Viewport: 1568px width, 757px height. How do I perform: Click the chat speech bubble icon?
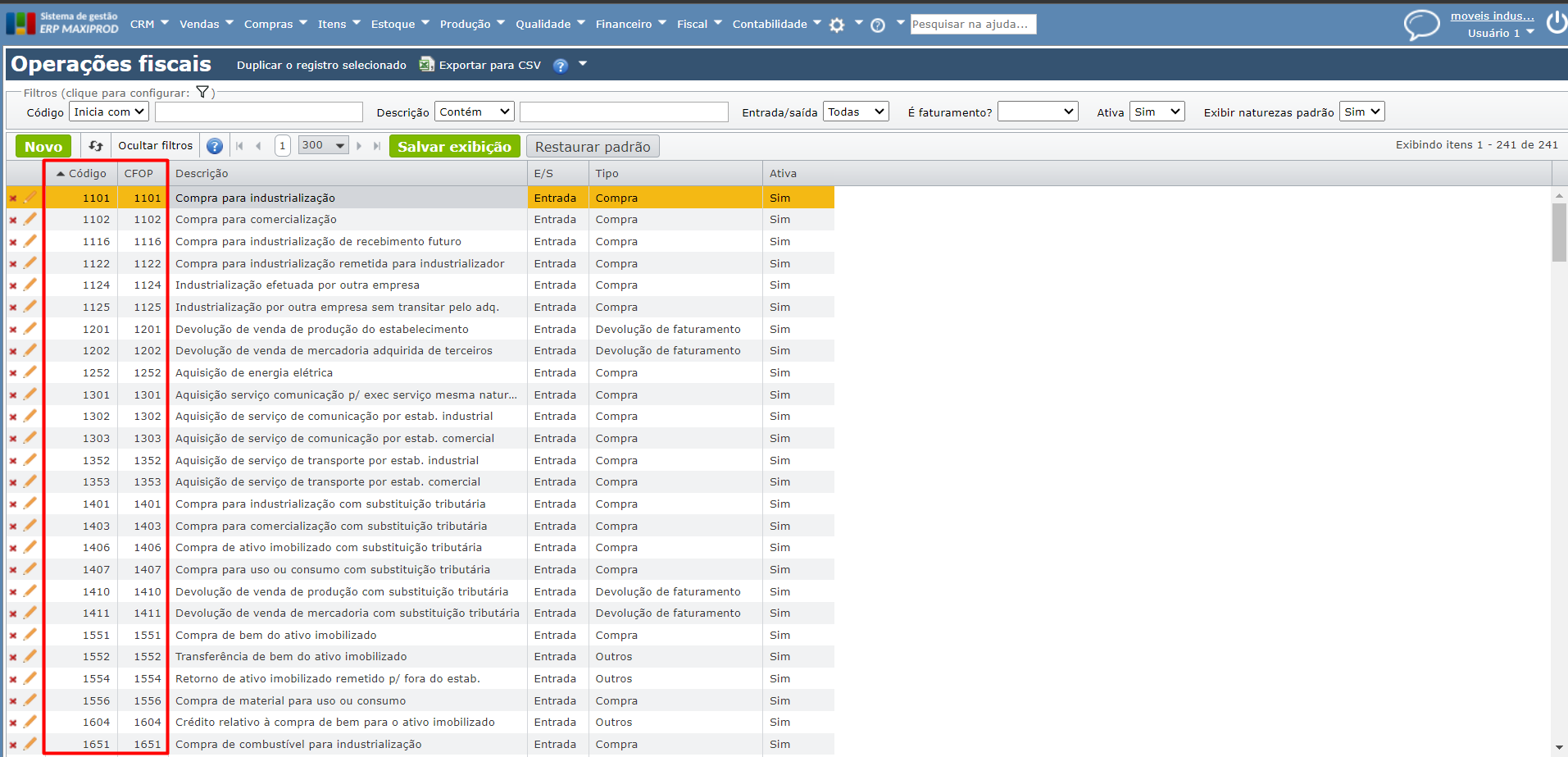click(x=1421, y=24)
